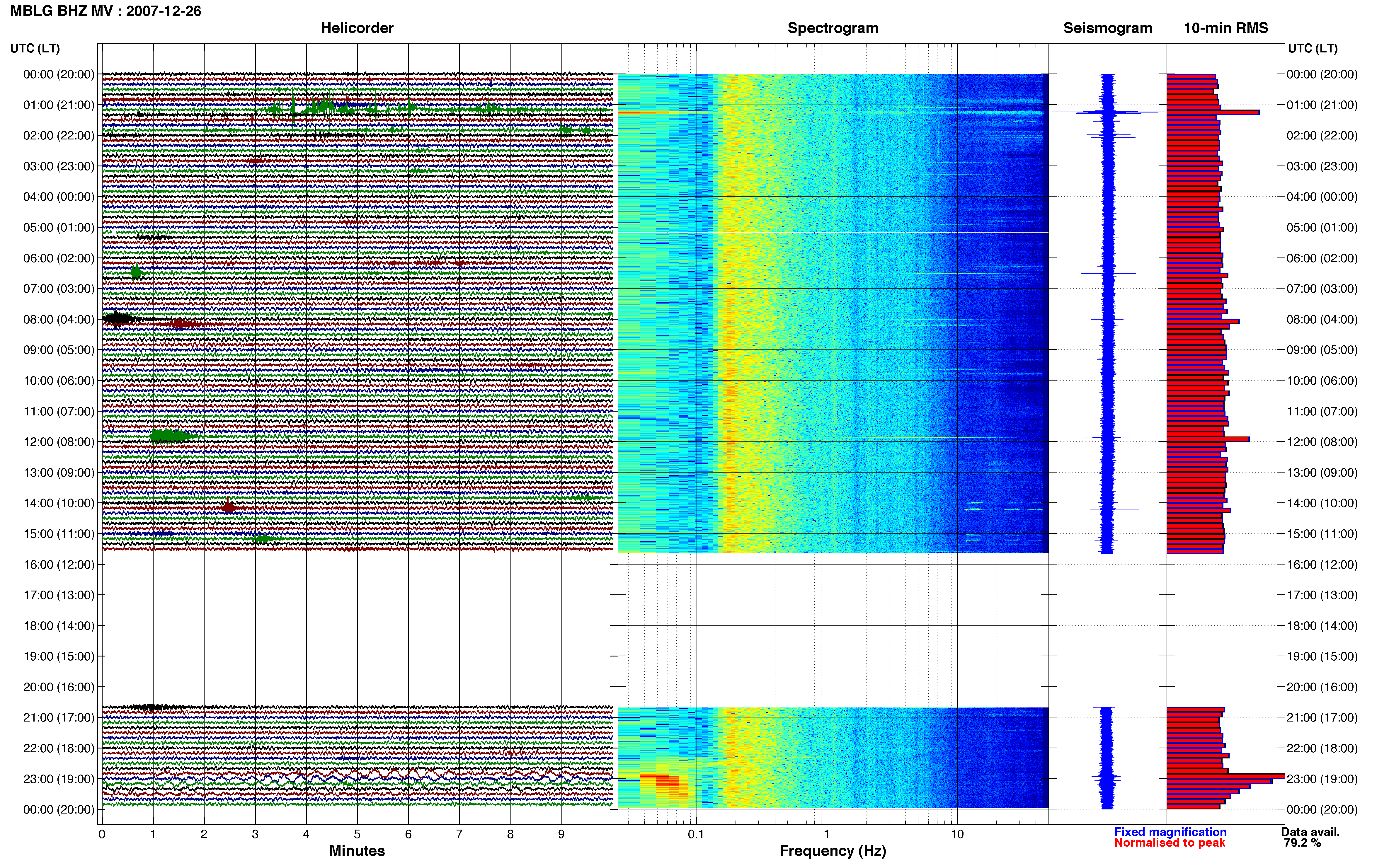
Task: Click the plot title 'MBLG BHZ MV : 2007-12-26'
Action: click(x=106, y=11)
